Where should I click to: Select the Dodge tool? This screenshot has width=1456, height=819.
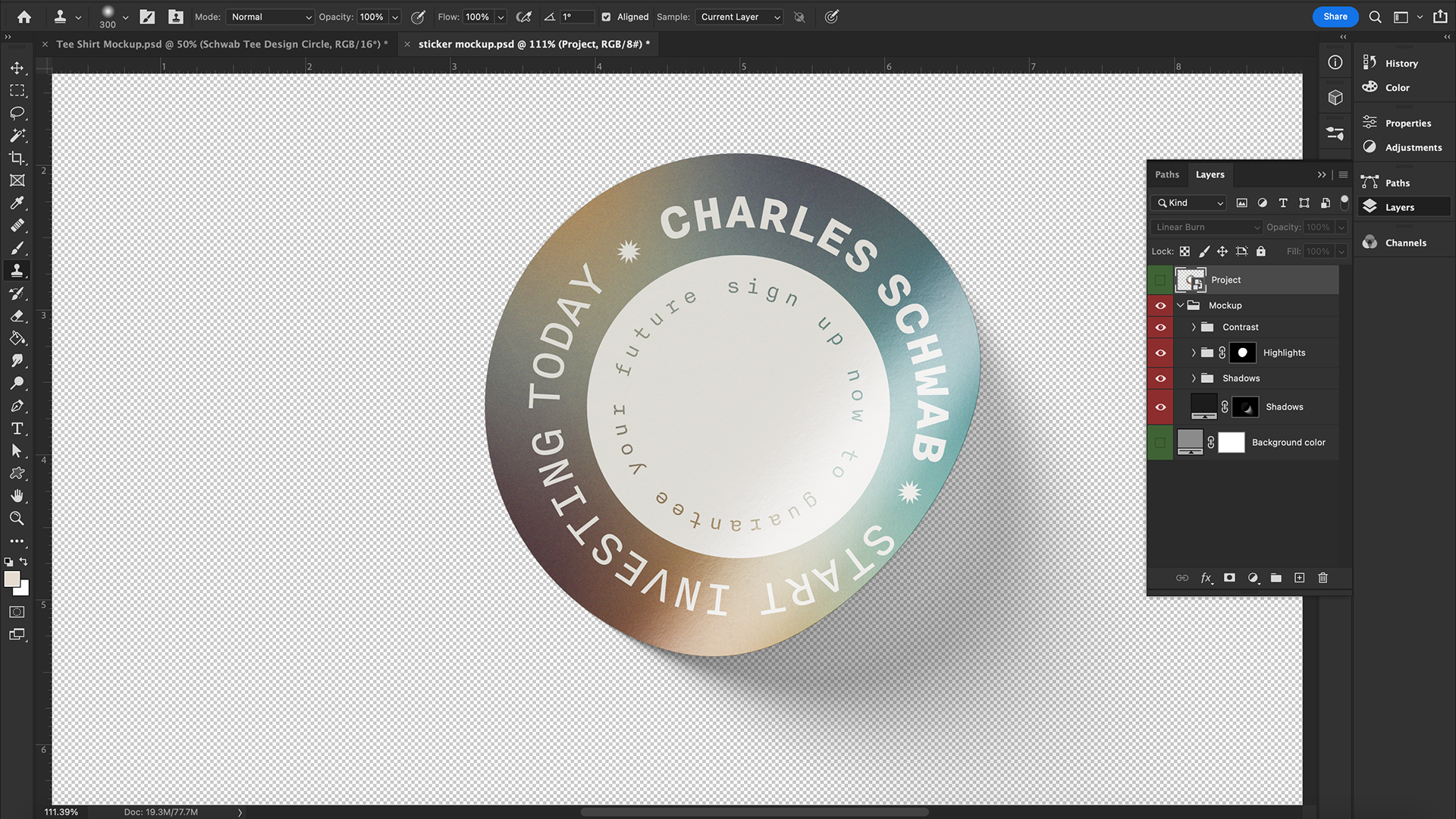(17, 383)
